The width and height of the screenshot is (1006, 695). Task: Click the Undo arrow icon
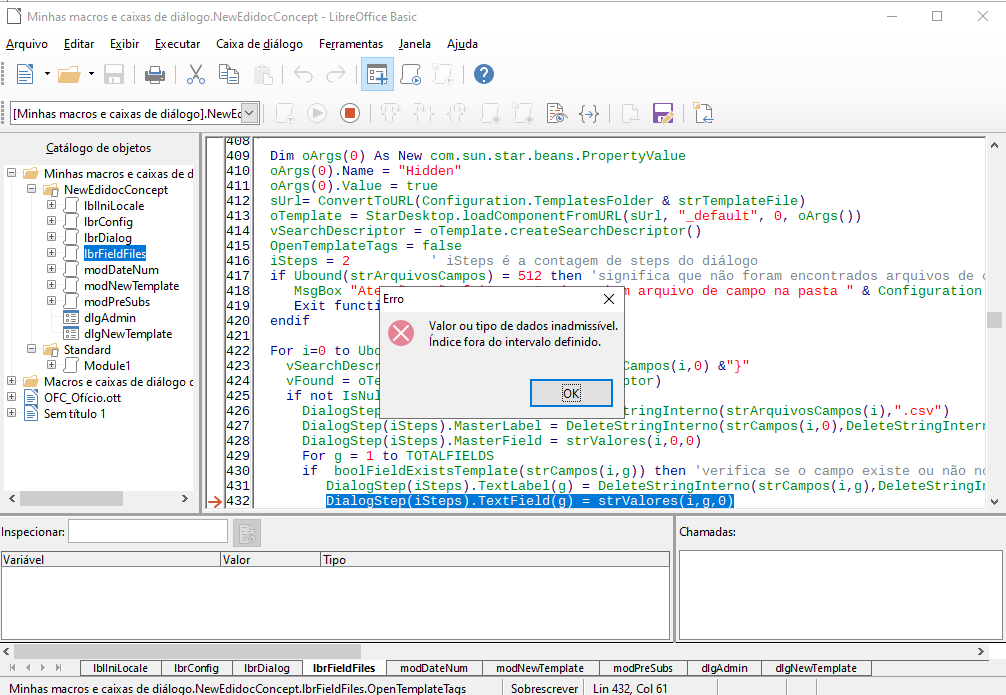[303, 74]
